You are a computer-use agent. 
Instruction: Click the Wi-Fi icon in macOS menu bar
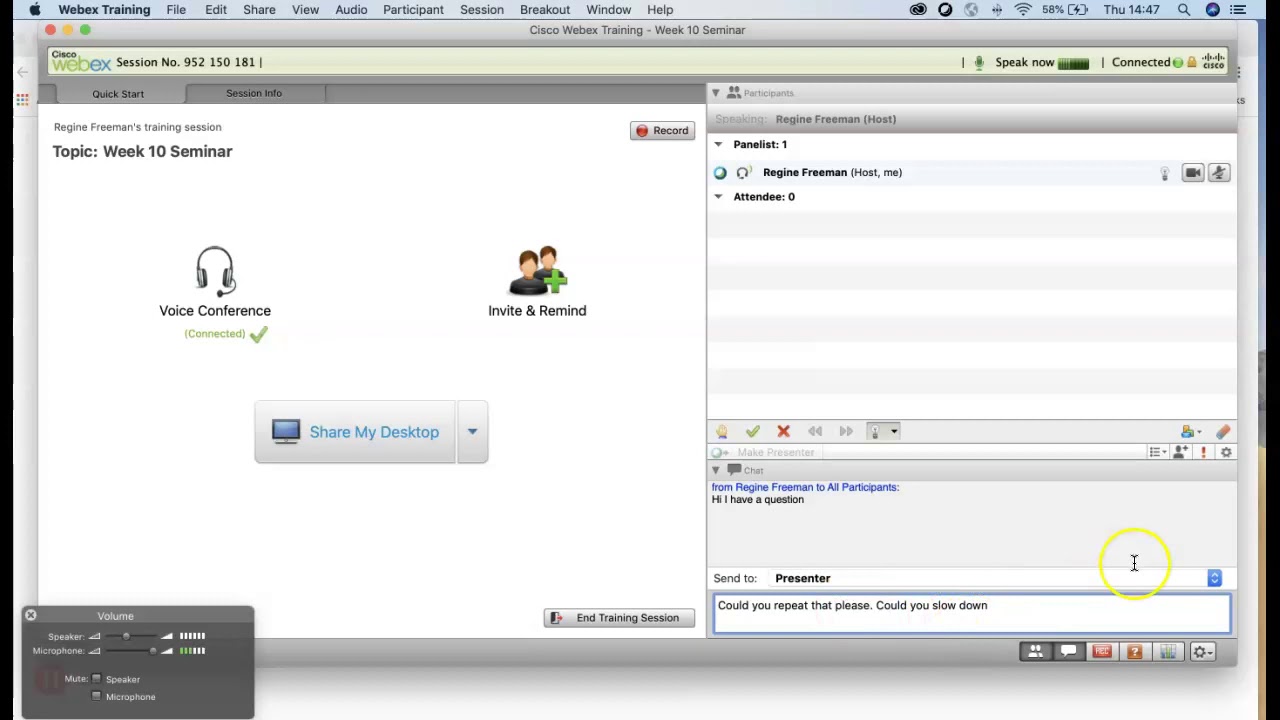[1023, 10]
